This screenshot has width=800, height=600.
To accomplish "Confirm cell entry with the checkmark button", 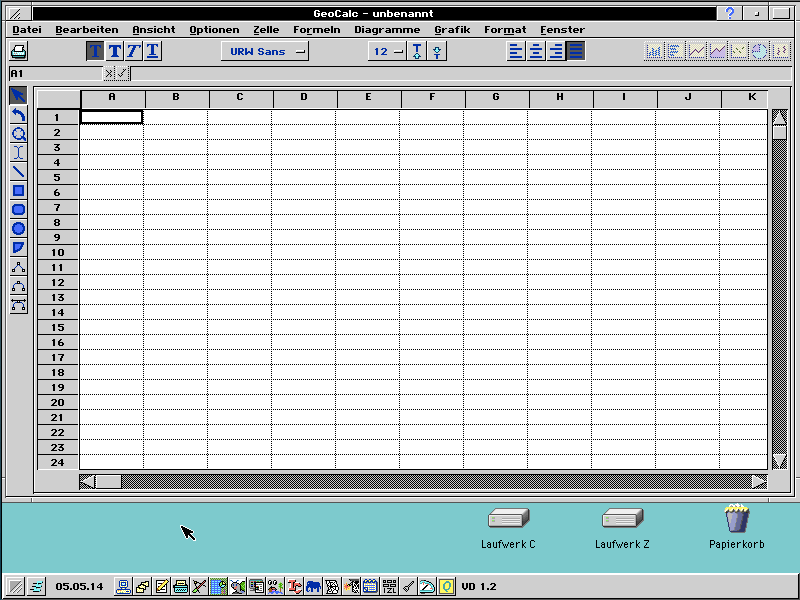I will point(123,73).
